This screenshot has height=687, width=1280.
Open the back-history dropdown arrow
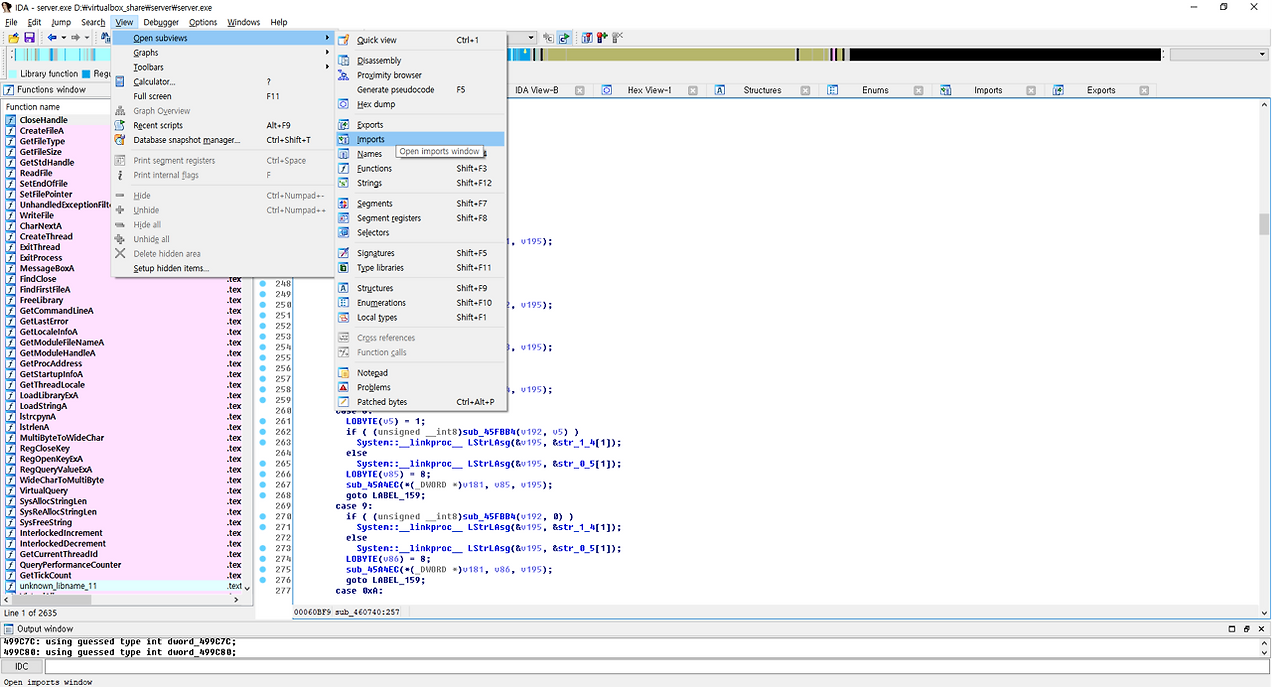click(x=63, y=37)
